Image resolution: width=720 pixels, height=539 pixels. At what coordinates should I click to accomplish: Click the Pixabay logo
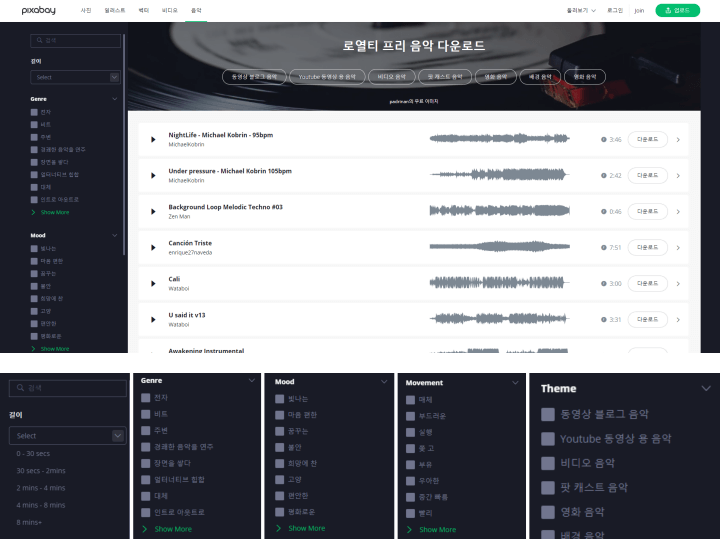point(39,10)
